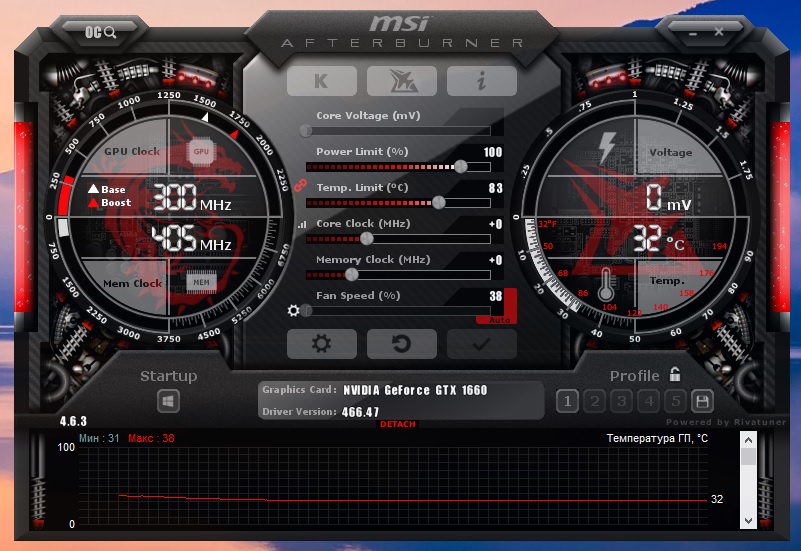This screenshot has height=551, width=801.
Task: Minimize the Afterburner window
Action: (693, 34)
